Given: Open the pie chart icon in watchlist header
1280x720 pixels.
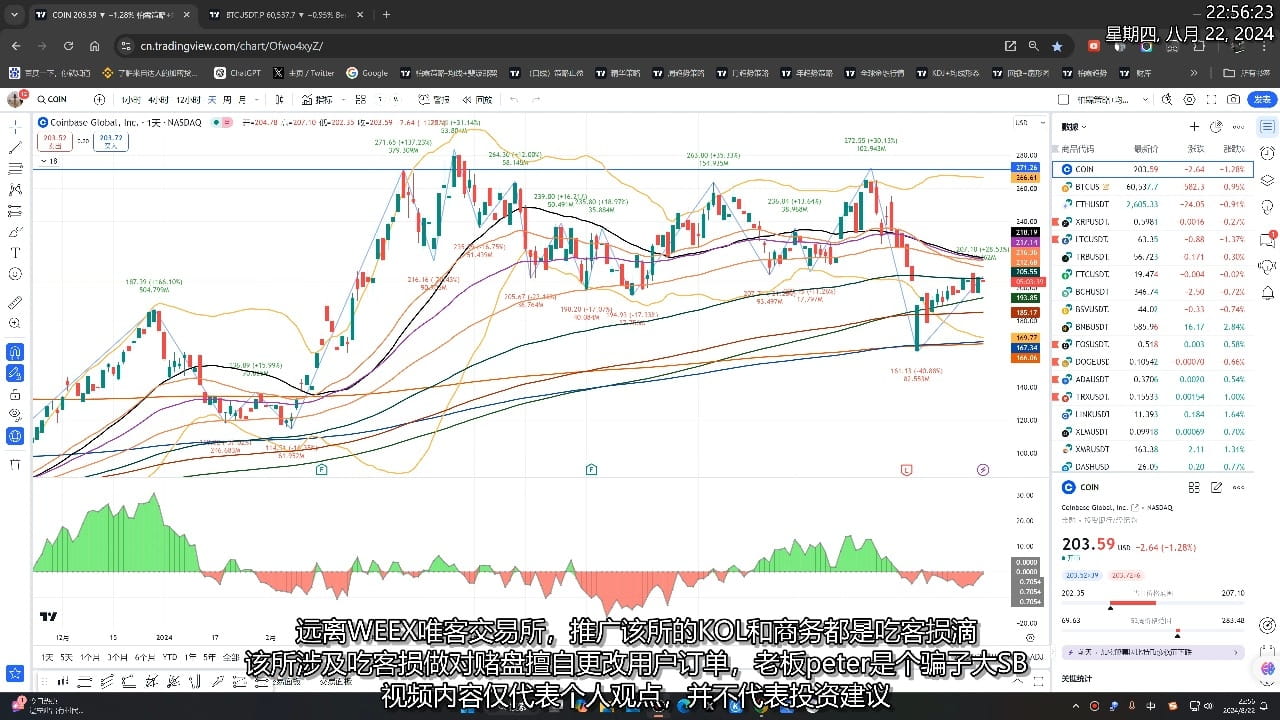Looking at the screenshot, I should click(x=1215, y=127).
